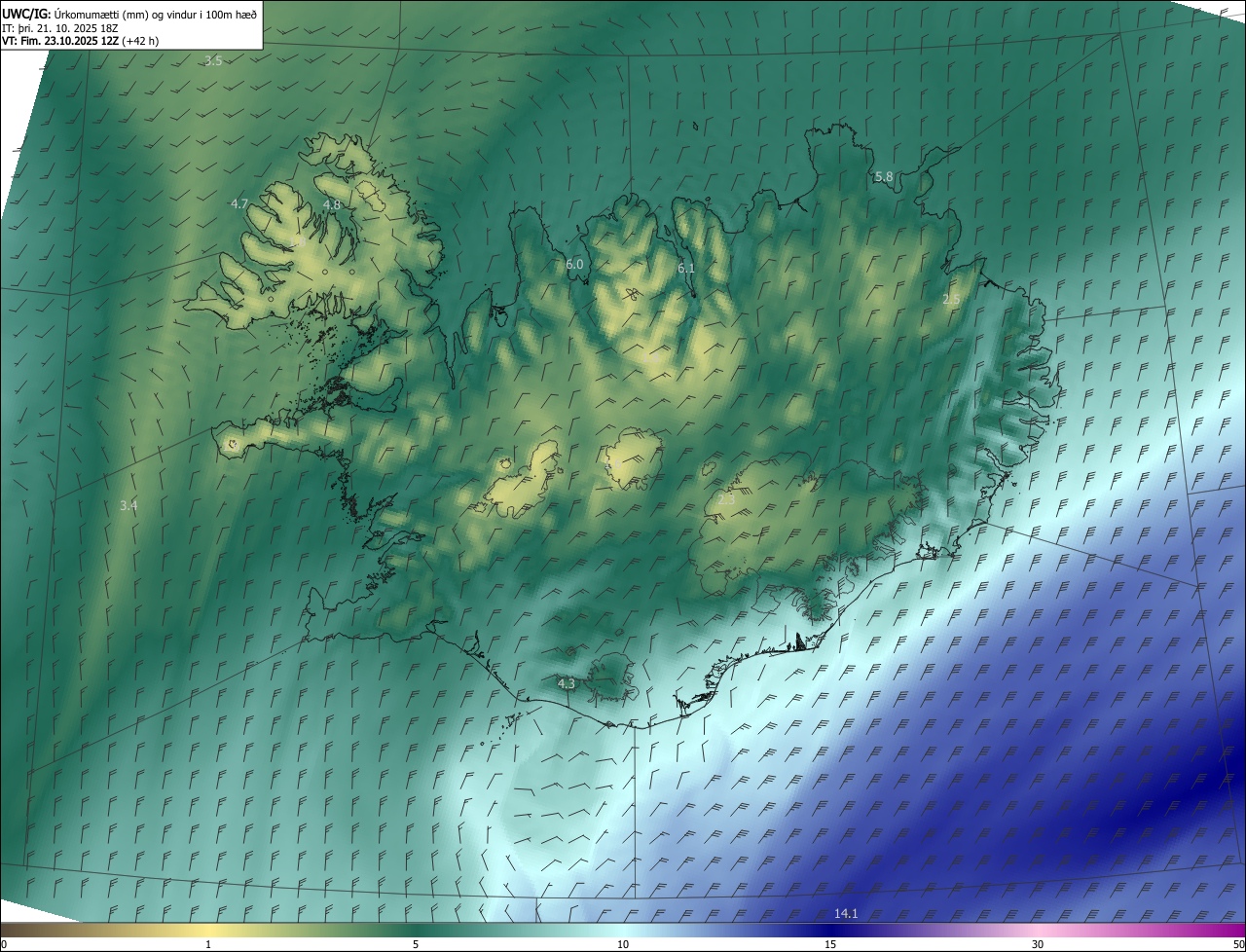Image resolution: width=1246 pixels, height=952 pixels.
Task: Click the 4.7 value label on the map
Action: (239, 203)
